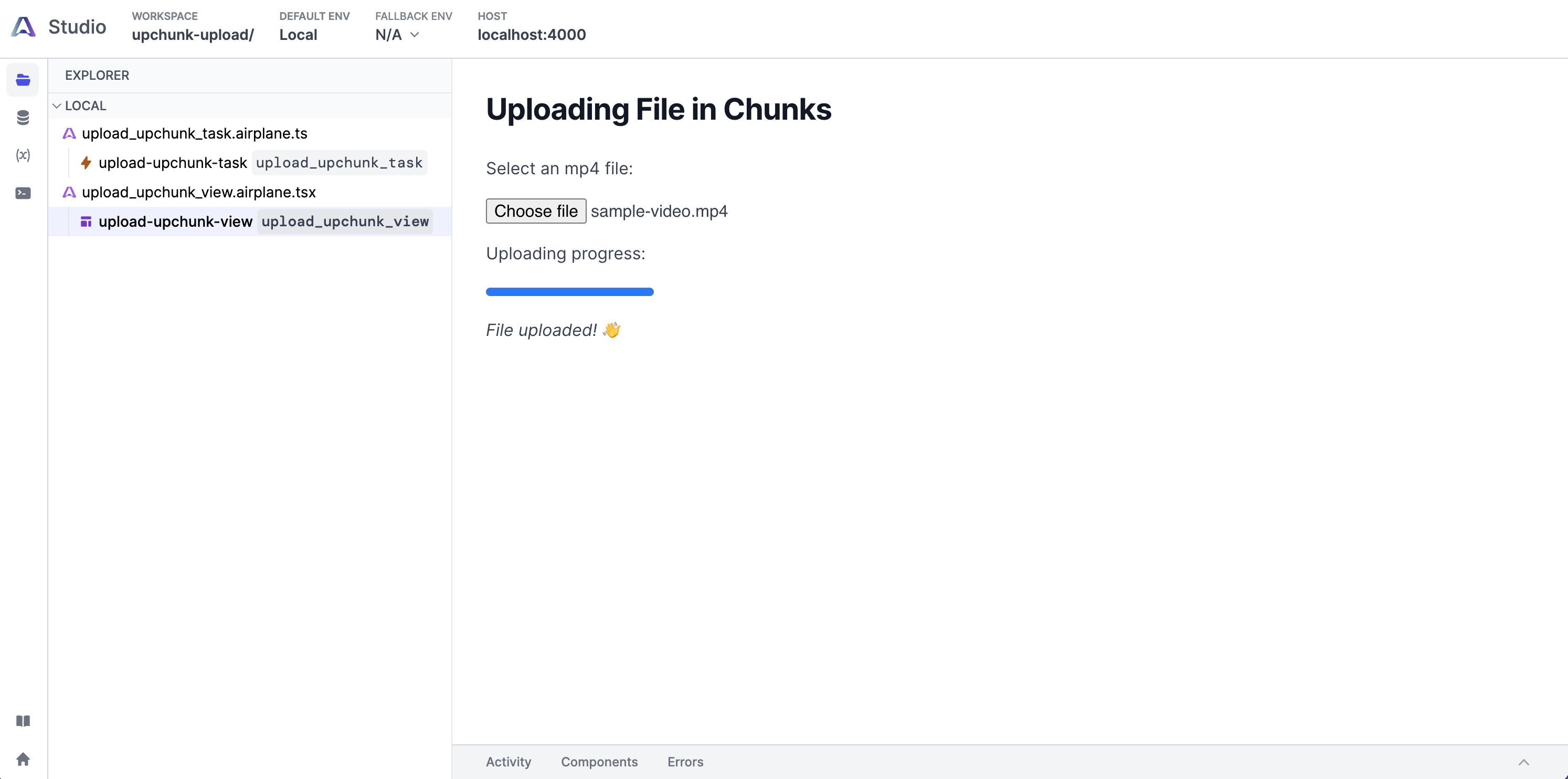Screen dimensions: 1568x779
Task: Switch to the Components tab
Action: click(x=599, y=762)
